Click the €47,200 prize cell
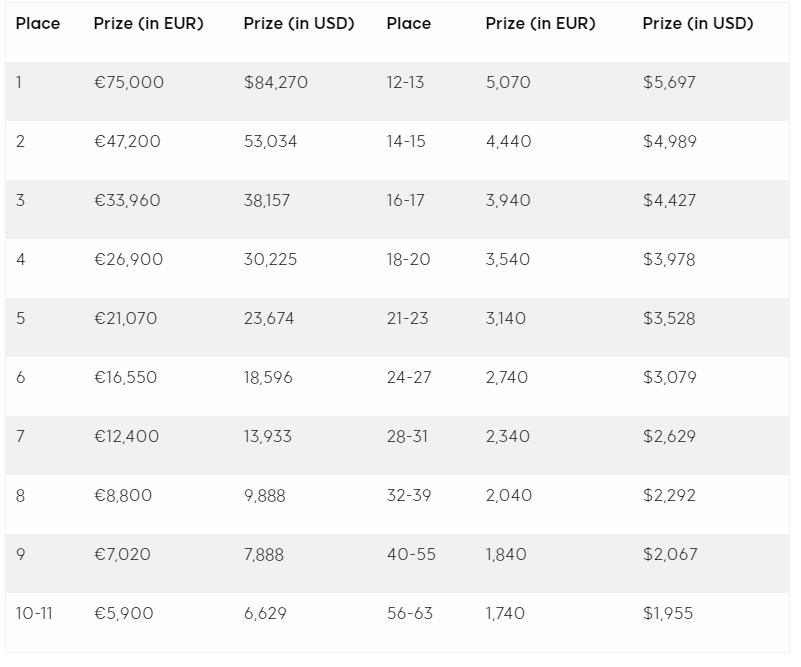The width and height of the screenshot is (801, 667). pyautogui.click(x=127, y=142)
